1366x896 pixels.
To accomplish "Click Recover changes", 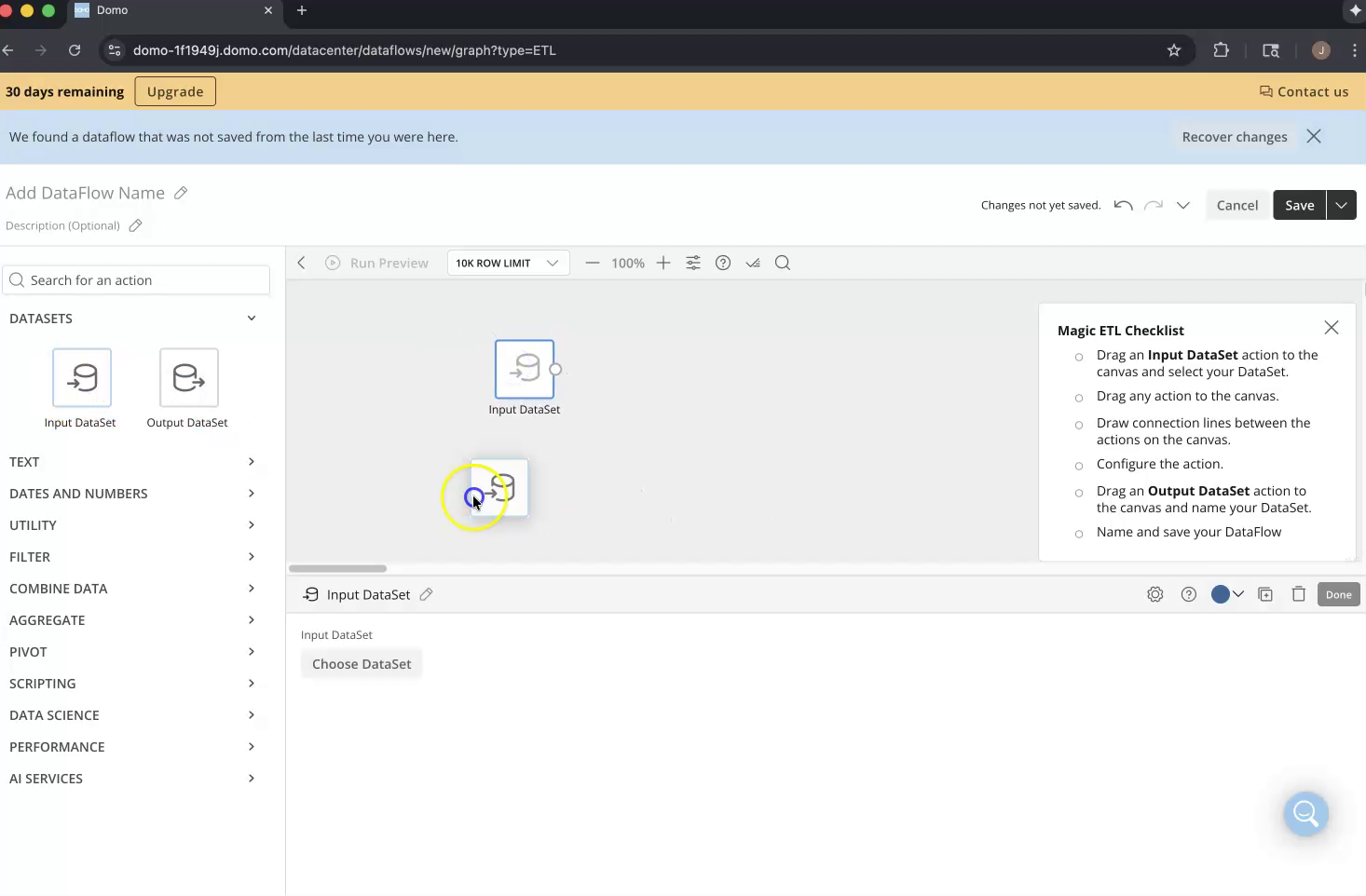I will pyautogui.click(x=1235, y=137).
